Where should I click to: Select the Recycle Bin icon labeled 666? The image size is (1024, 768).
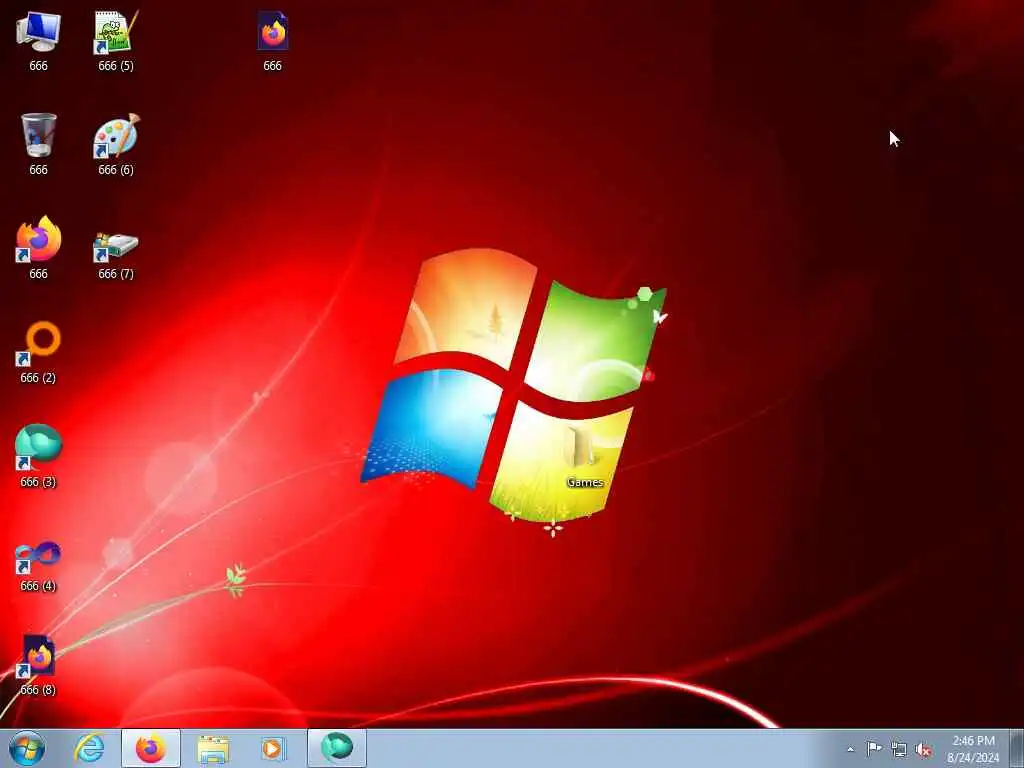coord(39,144)
